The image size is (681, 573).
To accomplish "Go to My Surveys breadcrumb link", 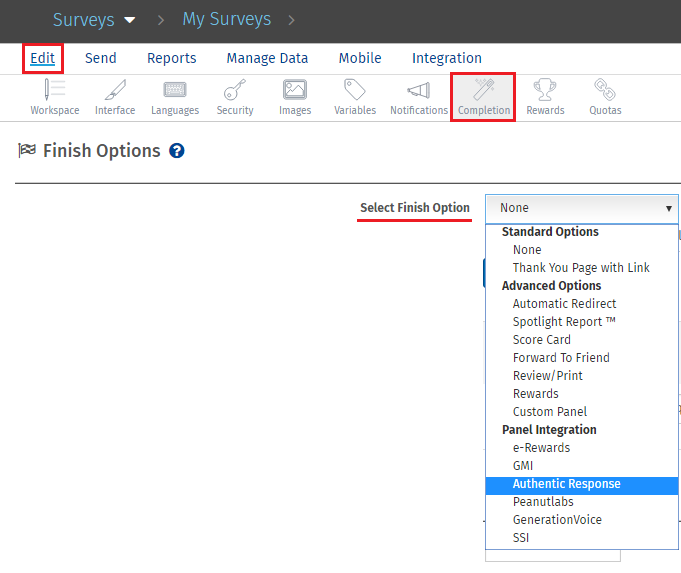I will (226, 19).
